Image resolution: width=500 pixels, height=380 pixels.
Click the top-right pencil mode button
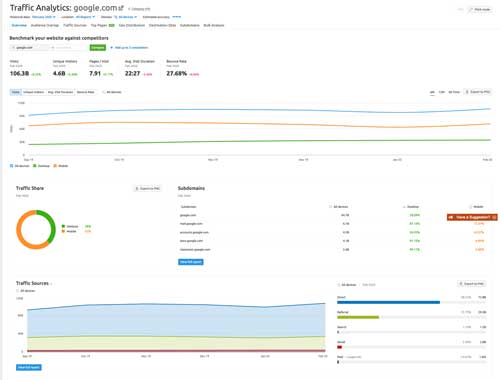[480, 9]
